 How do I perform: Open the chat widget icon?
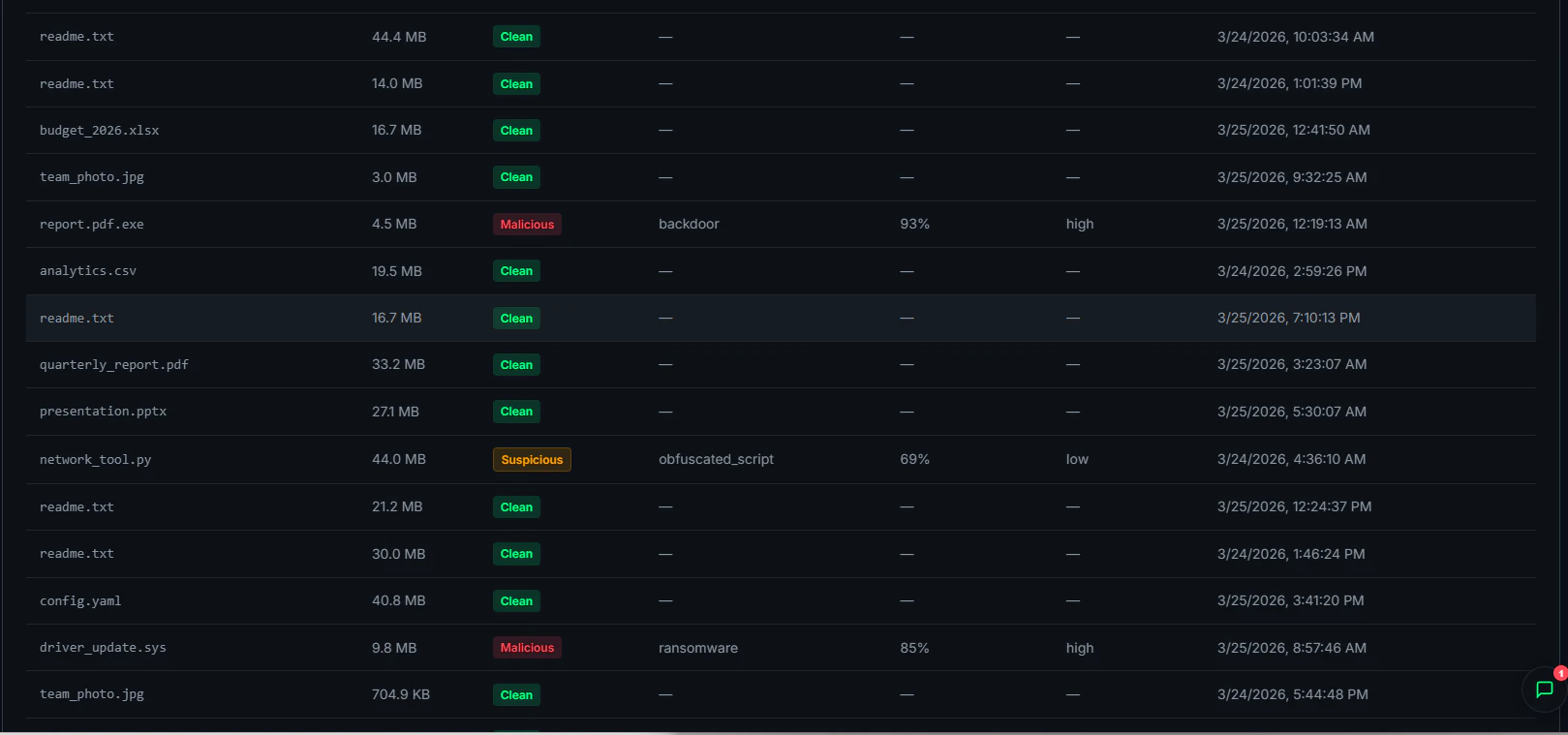[1544, 689]
